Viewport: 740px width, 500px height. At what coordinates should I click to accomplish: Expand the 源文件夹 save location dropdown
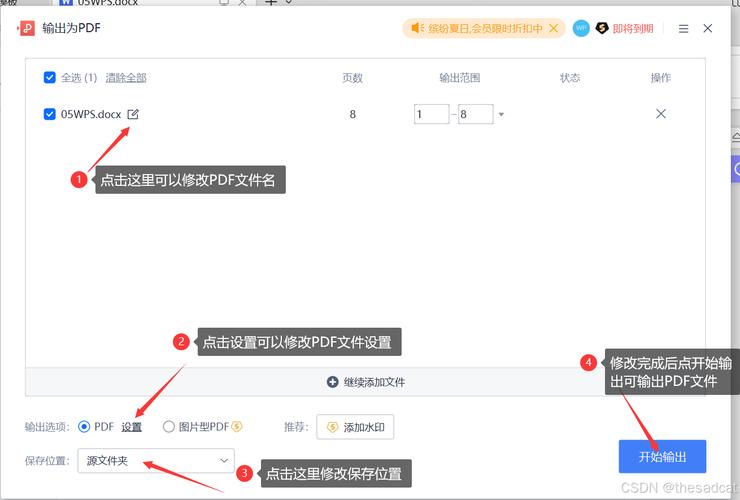156,460
